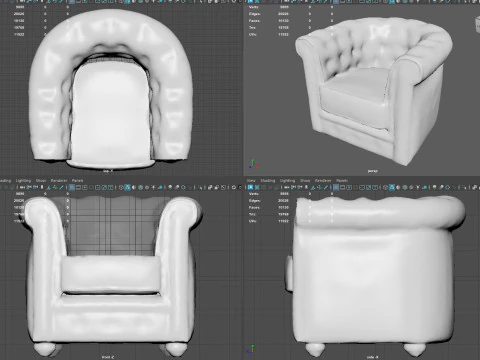Toggle Wireframe on Shaded in side view panel
Viewport: 480px width, 360px height.
coord(405,187)
